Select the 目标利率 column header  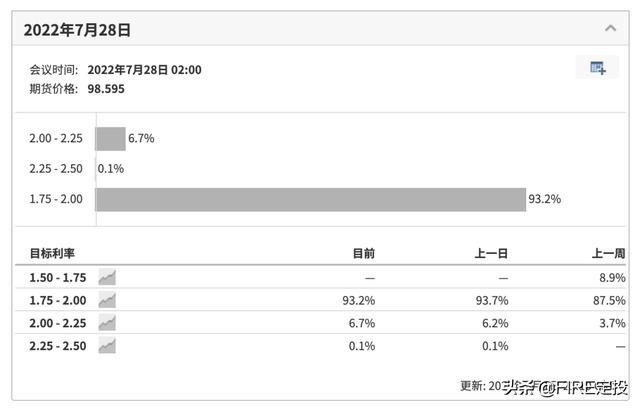click(x=52, y=253)
